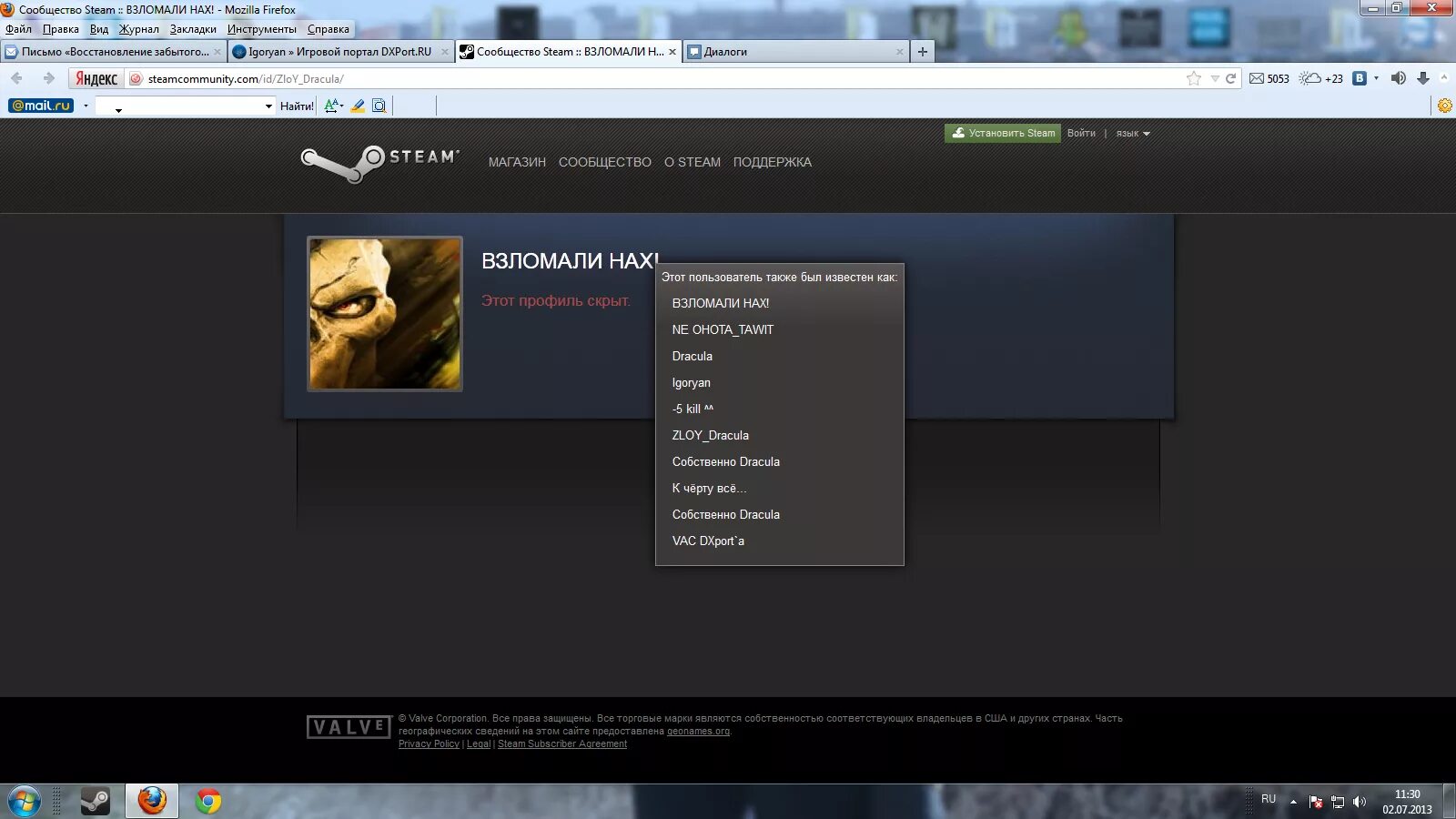Expand the язык language dropdown
This screenshot has width=1456, height=819.
tap(1133, 133)
